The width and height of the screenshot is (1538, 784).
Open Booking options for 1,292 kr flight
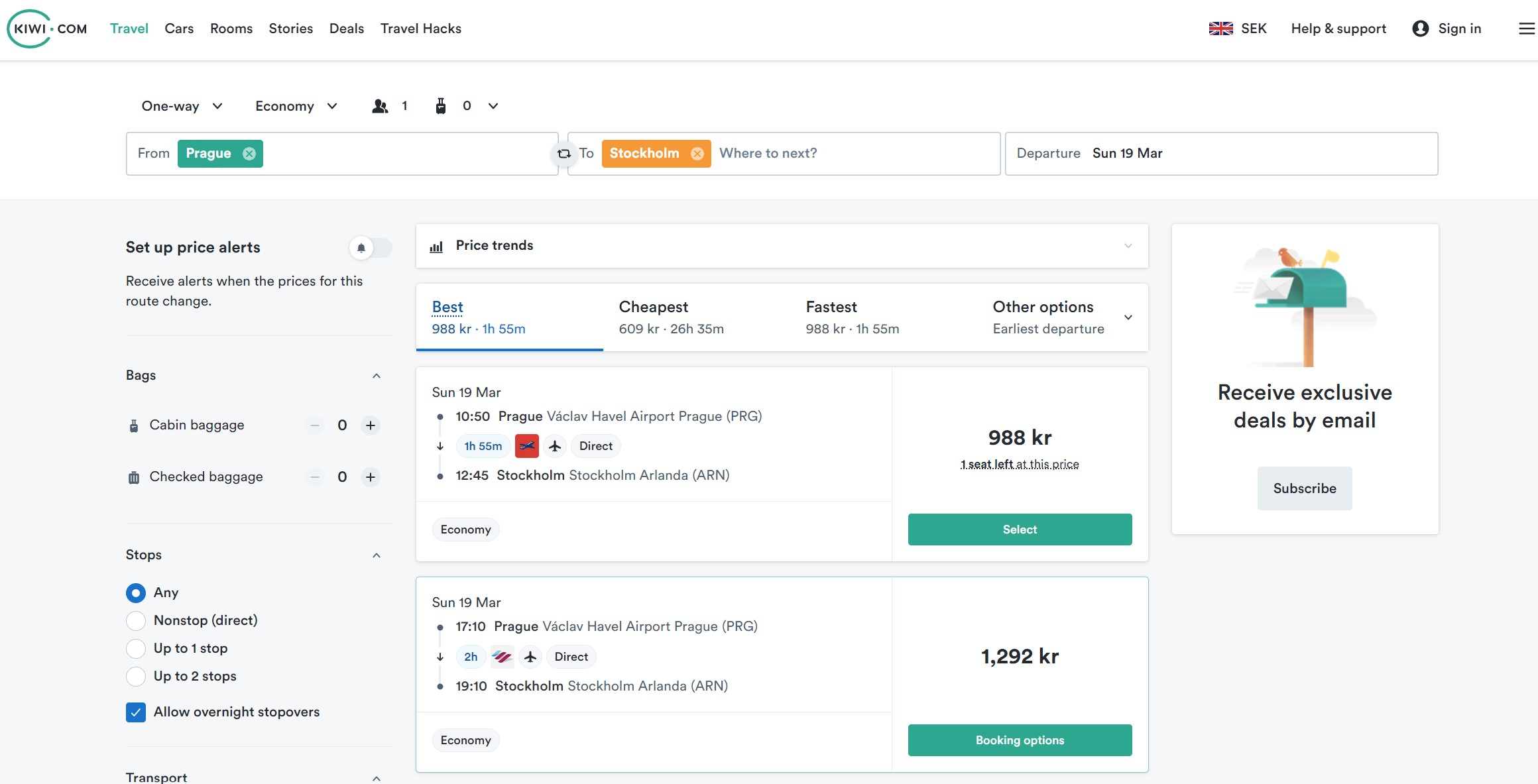(x=1020, y=740)
